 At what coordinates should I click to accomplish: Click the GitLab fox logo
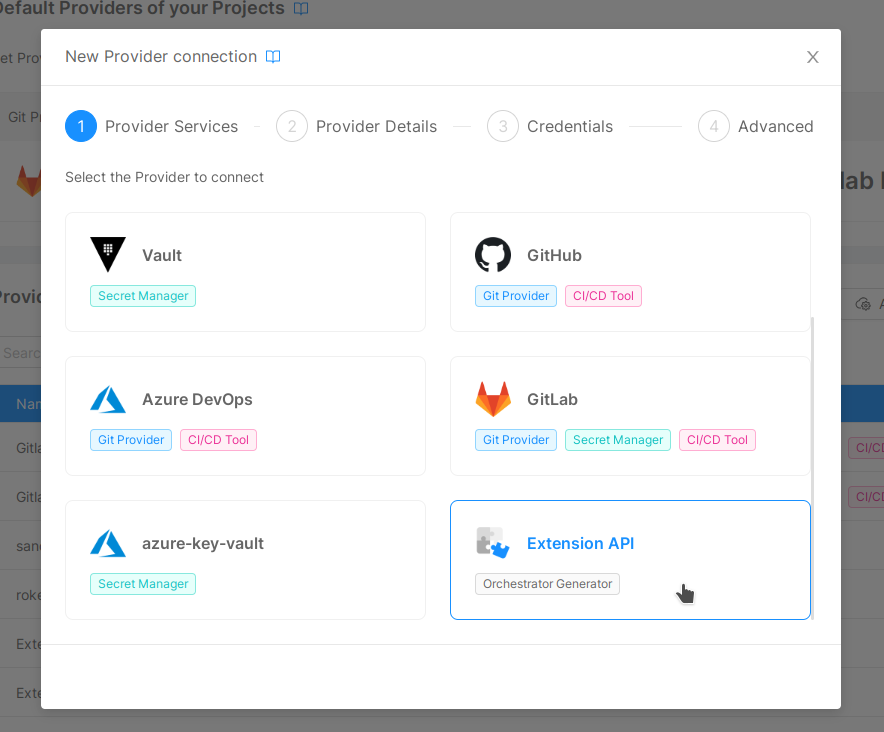(x=493, y=398)
